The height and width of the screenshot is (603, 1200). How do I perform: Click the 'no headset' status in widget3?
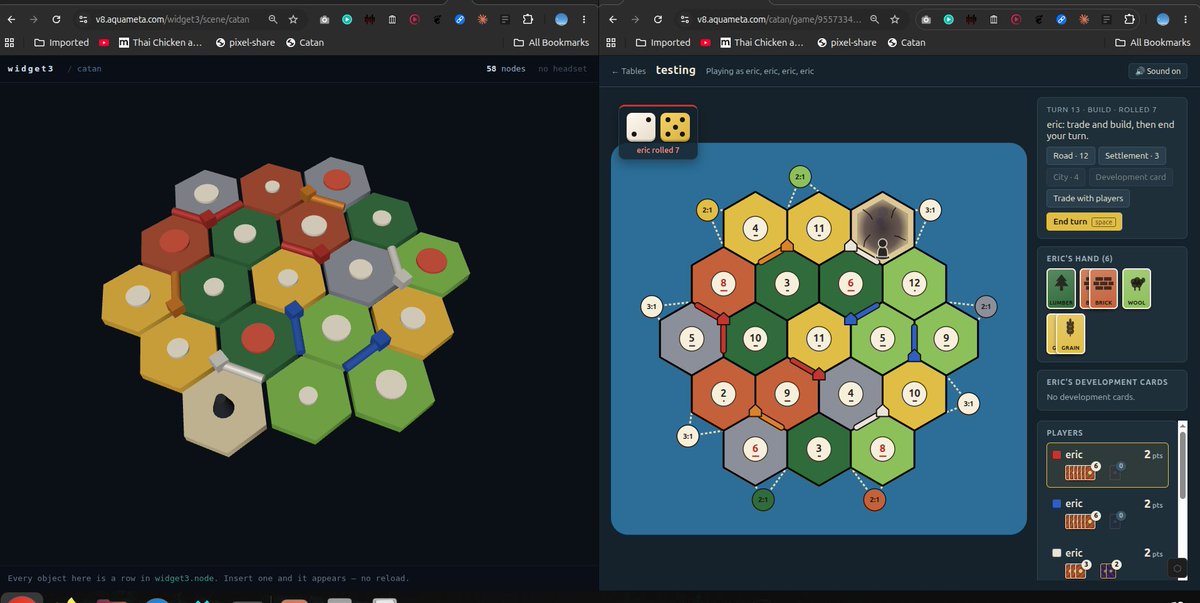tap(562, 69)
